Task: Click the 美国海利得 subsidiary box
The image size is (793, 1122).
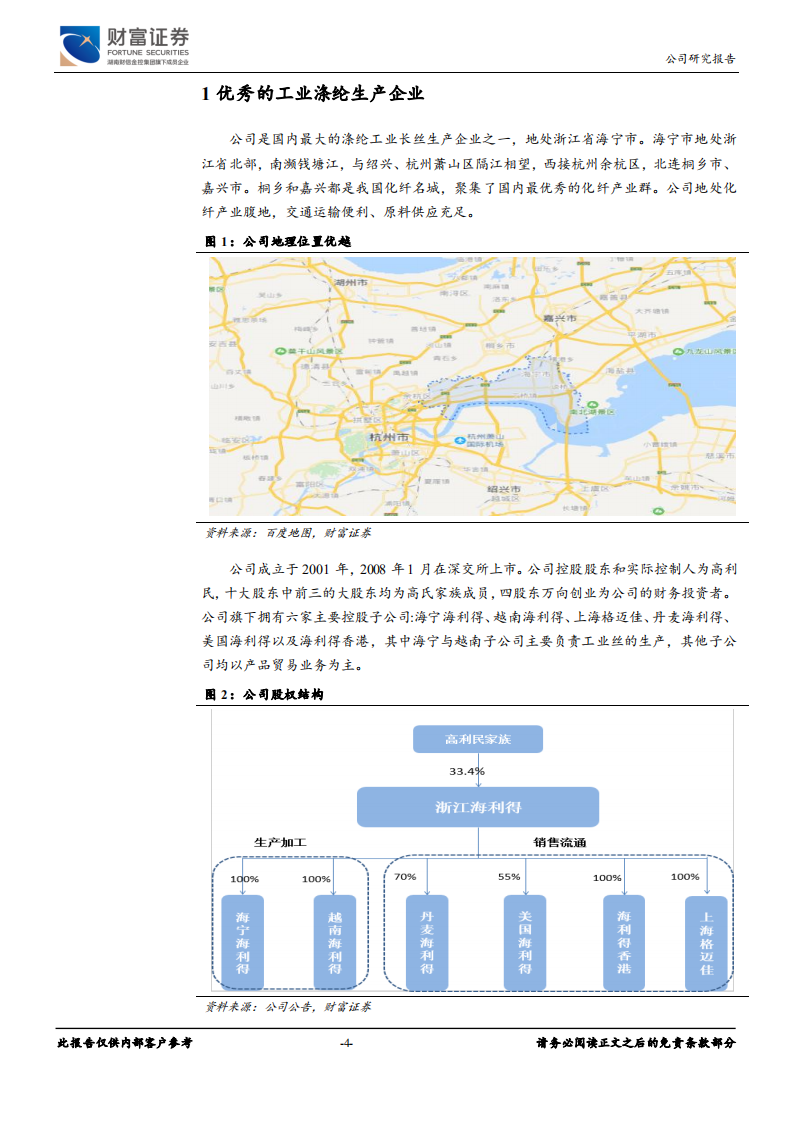Action: pos(525,943)
